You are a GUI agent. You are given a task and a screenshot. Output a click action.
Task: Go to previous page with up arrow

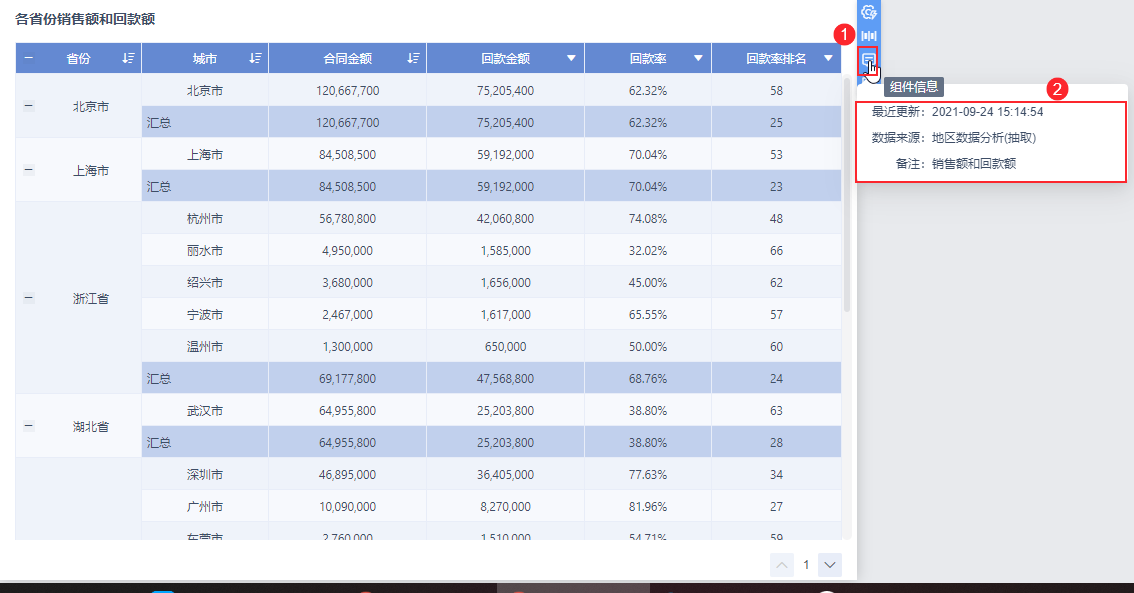(x=782, y=565)
